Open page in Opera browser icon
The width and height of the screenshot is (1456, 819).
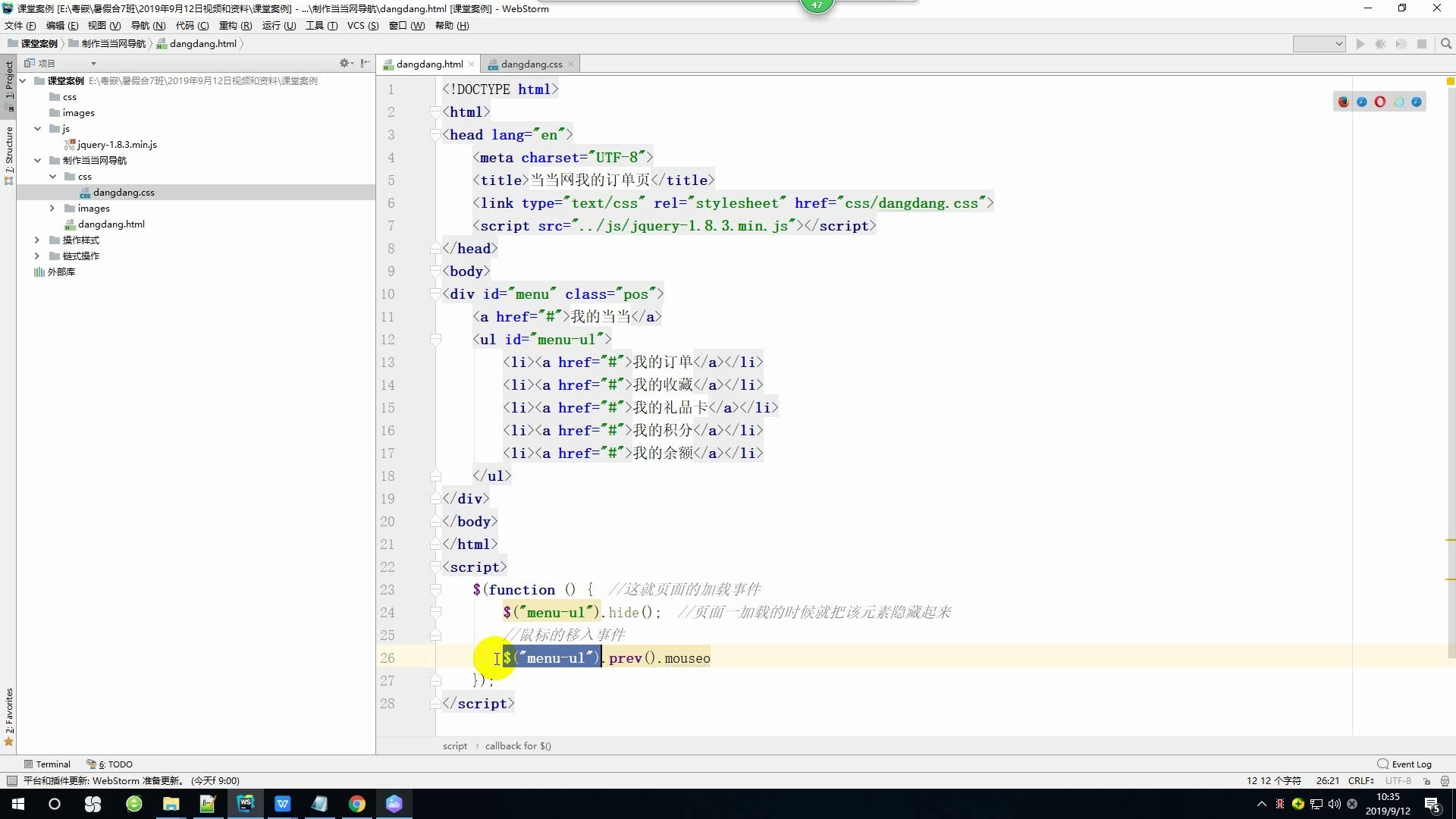[x=1380, y=102]
